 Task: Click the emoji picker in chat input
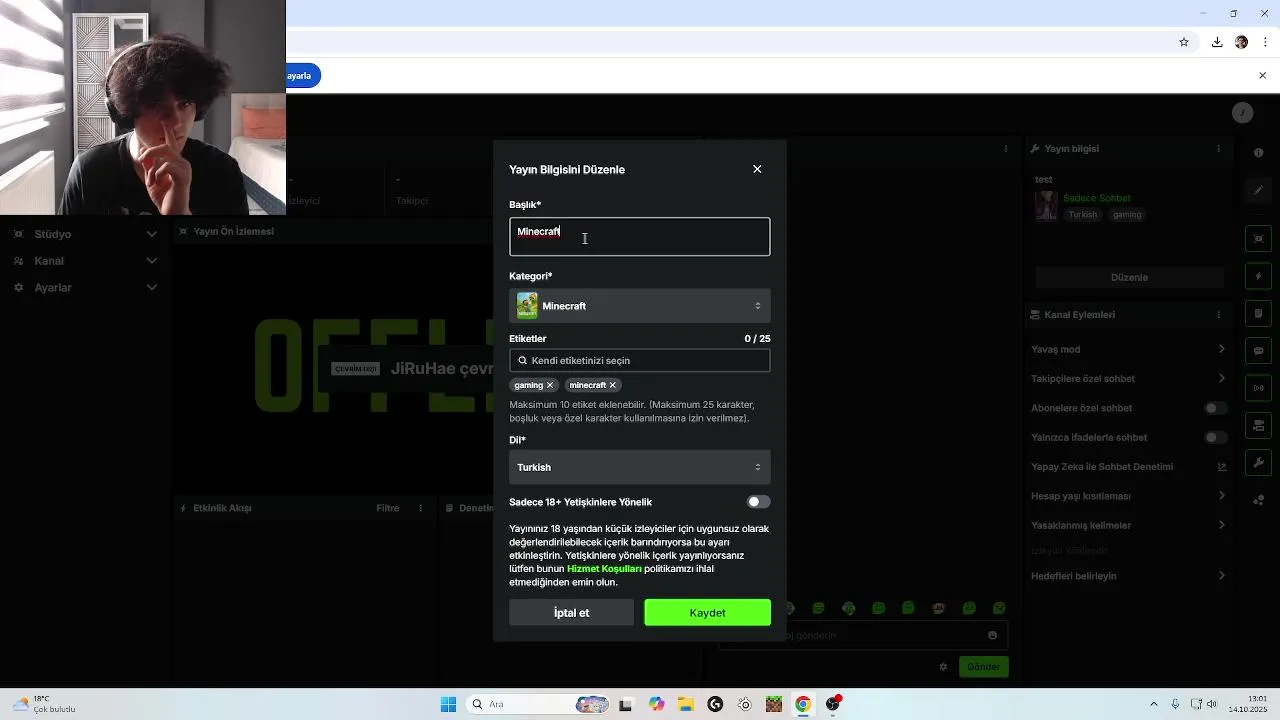[992, 635]
